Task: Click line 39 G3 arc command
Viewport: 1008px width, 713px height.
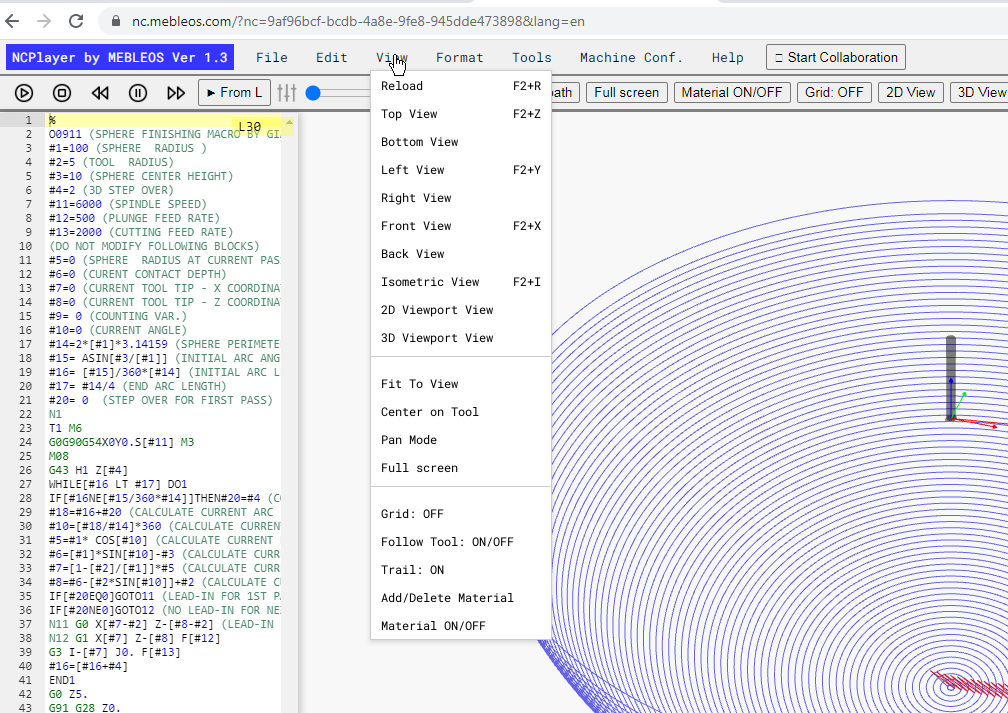Action: click(x=114, y=653)
